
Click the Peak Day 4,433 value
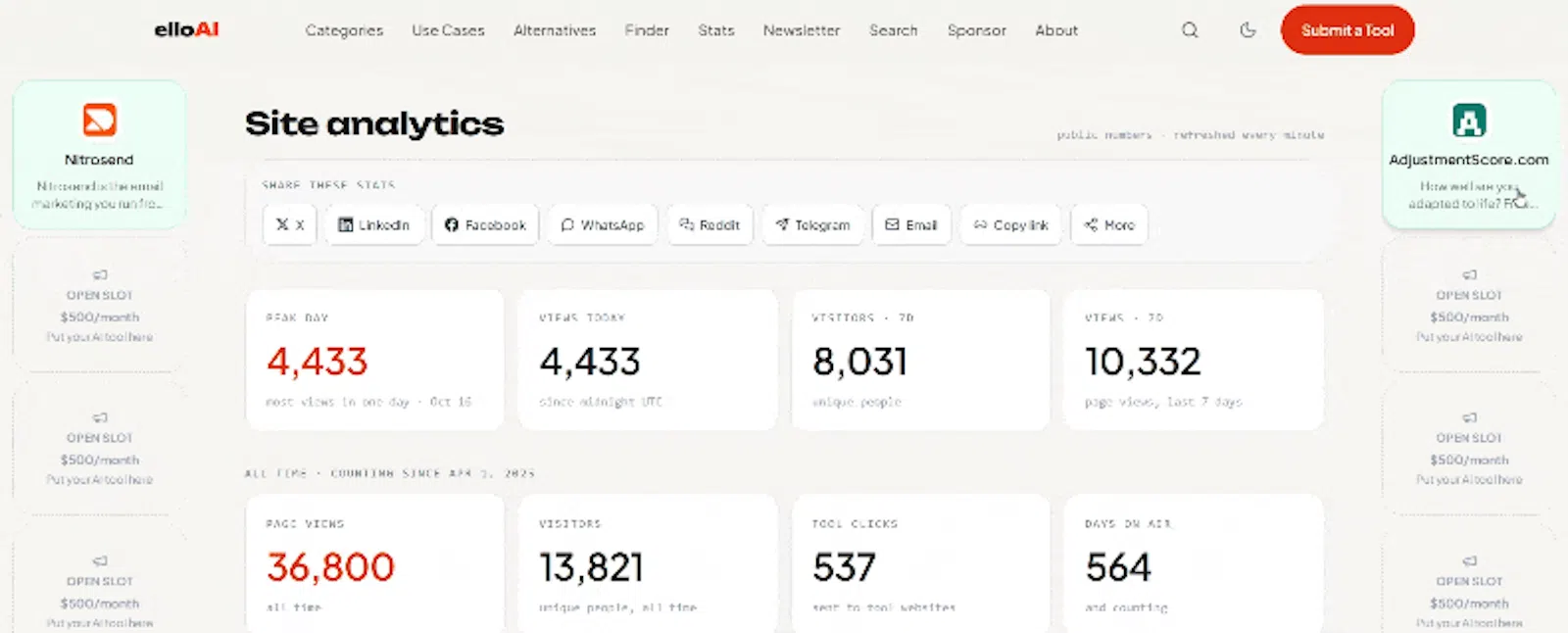318,362
